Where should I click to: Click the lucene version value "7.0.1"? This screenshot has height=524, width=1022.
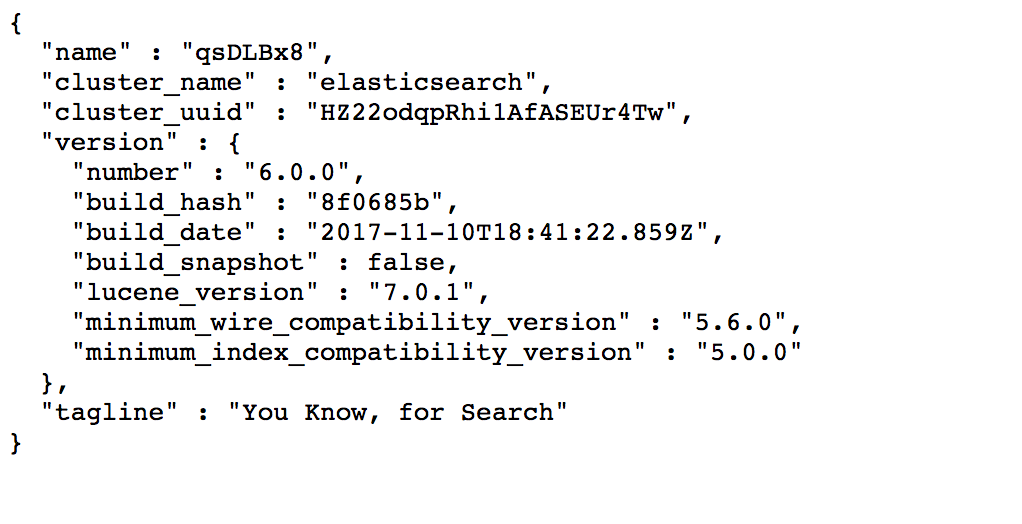[422, 292]
